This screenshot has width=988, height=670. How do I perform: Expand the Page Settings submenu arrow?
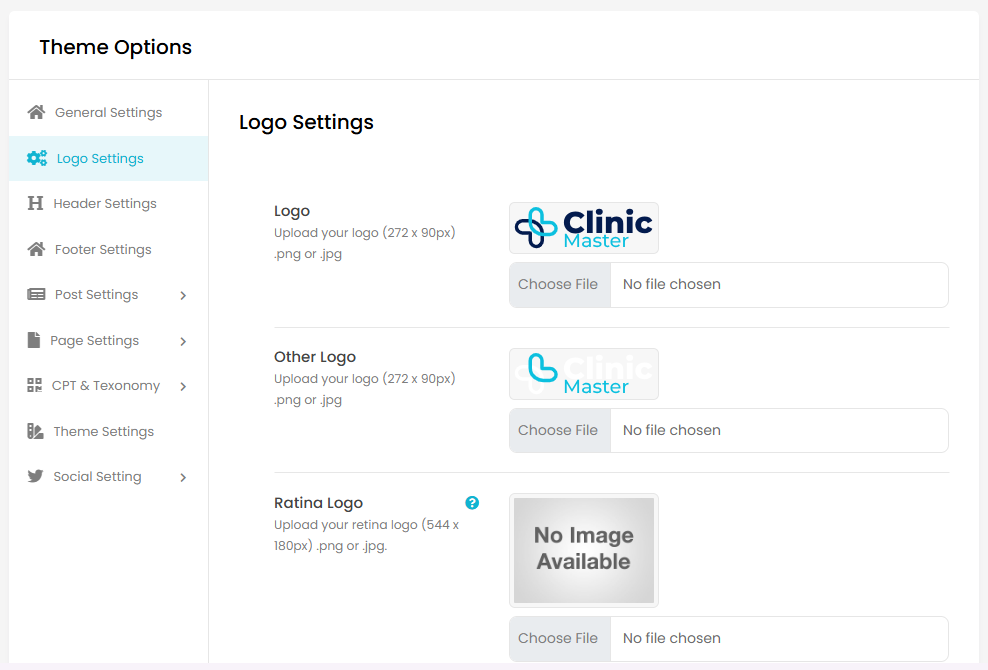[x=183, y=341]
